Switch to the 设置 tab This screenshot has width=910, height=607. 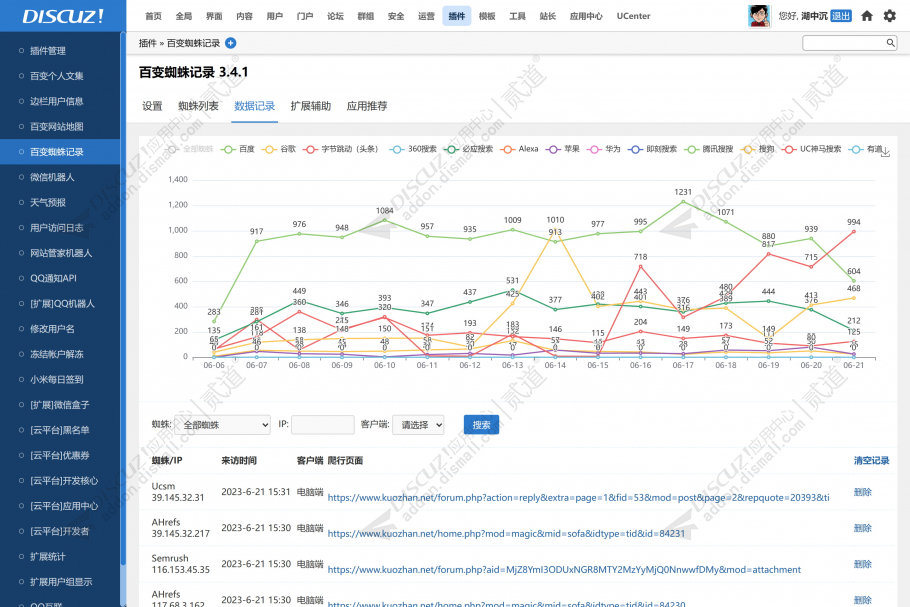[x=152, y=106]
